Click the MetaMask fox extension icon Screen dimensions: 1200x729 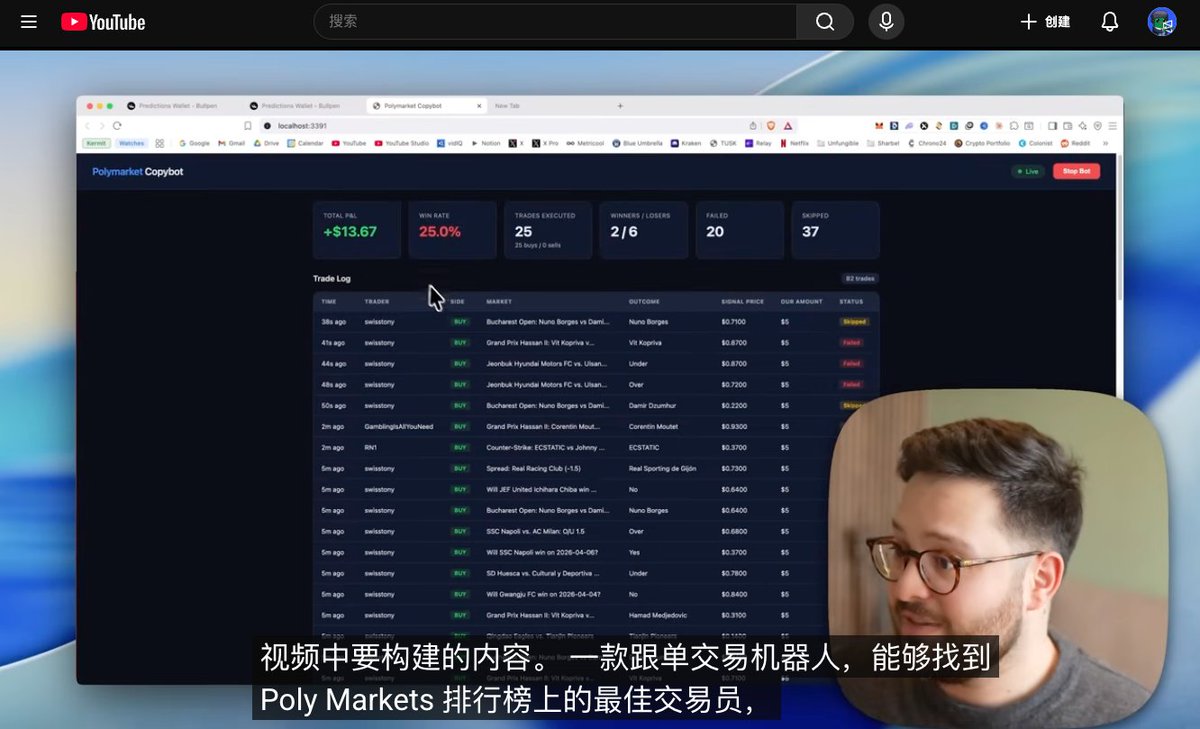(879, 125)
